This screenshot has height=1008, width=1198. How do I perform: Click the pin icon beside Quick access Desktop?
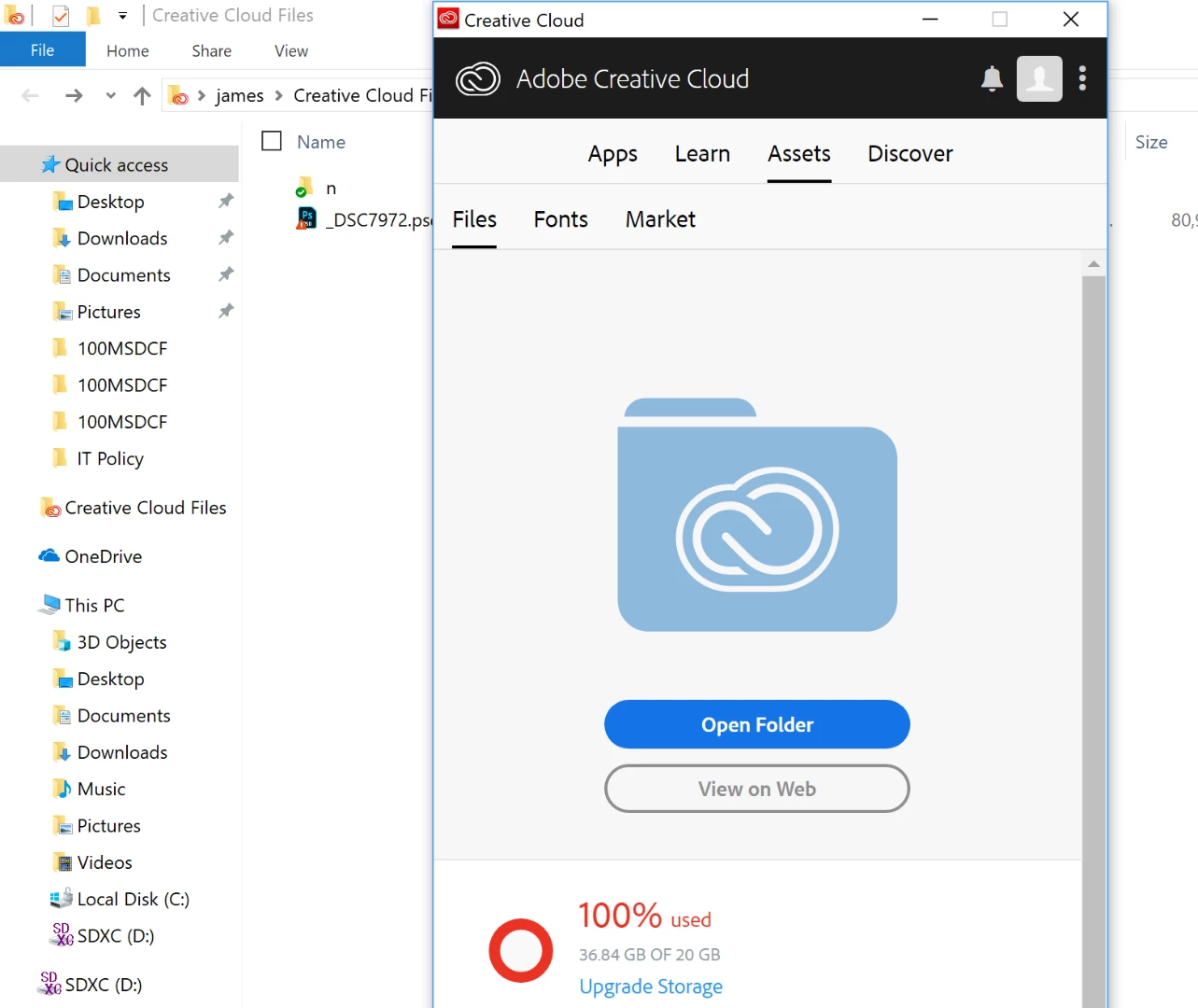click(225, 201)
